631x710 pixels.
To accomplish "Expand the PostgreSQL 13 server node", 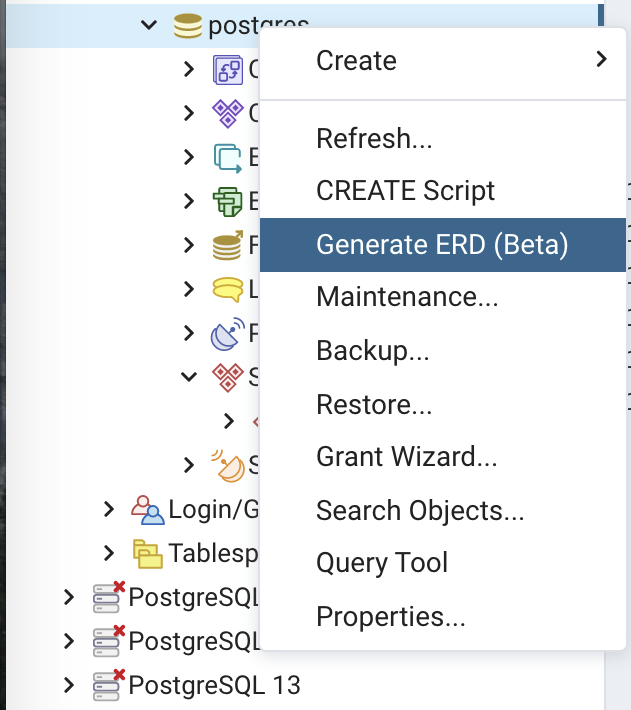I will click(x=68, y=685).
